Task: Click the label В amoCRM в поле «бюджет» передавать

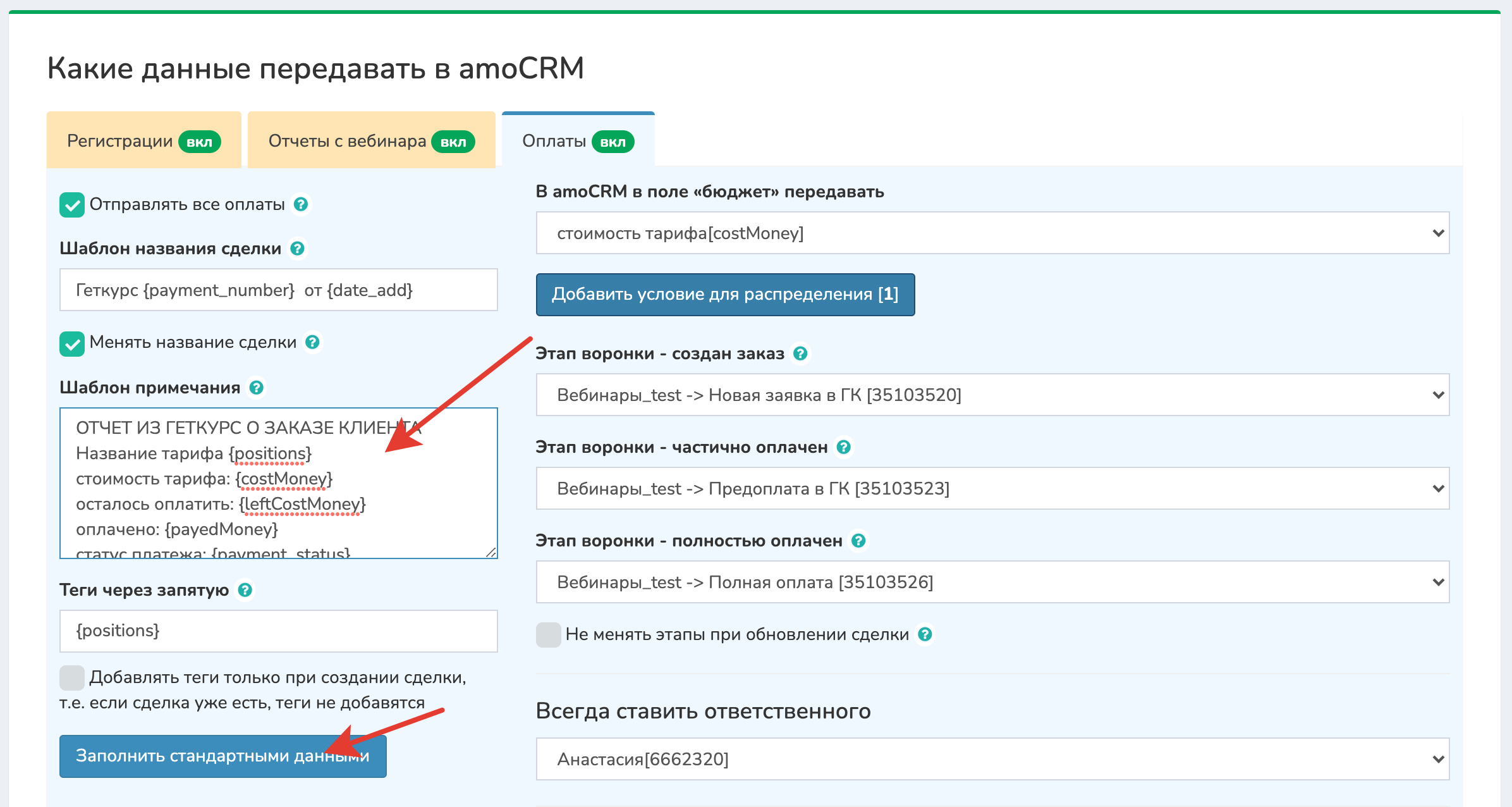Action: 710,192
